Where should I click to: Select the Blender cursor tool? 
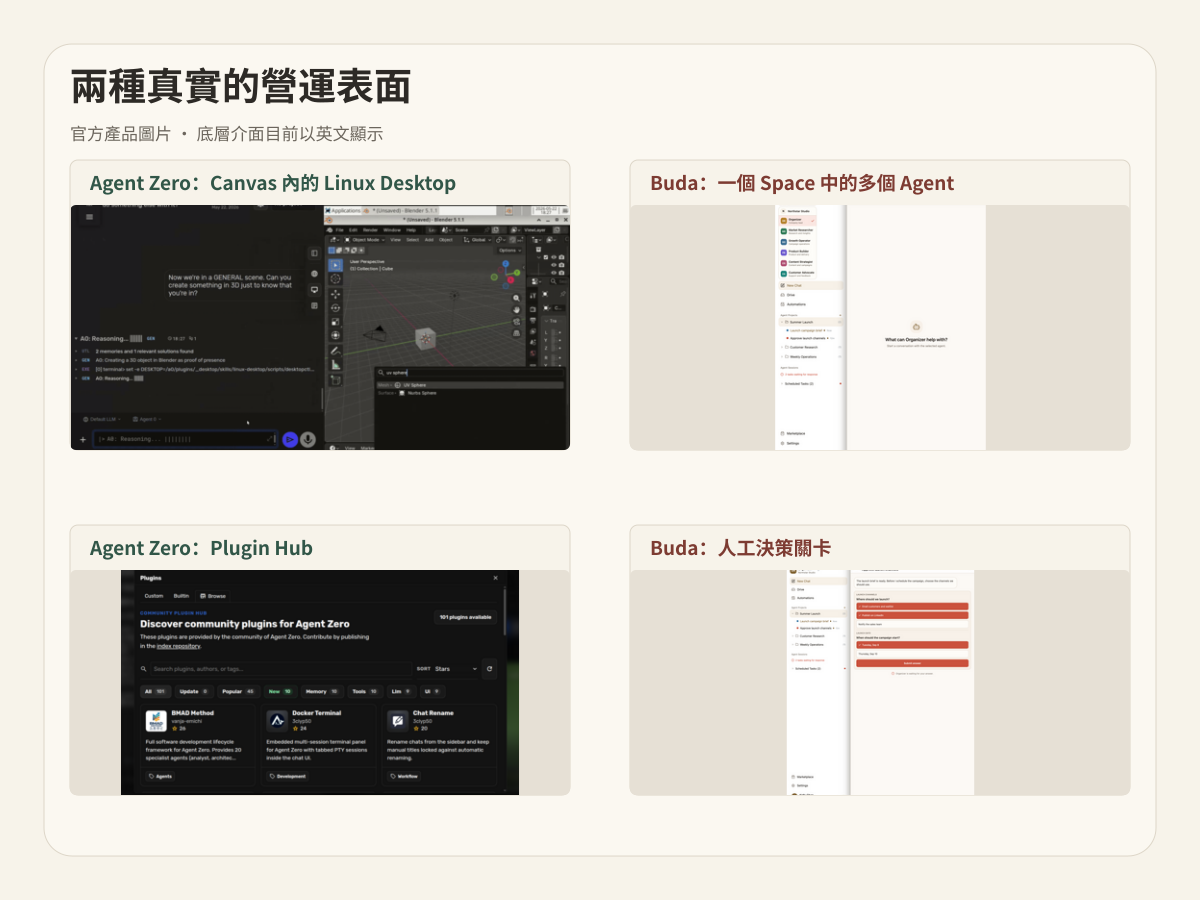coord(335,278)
